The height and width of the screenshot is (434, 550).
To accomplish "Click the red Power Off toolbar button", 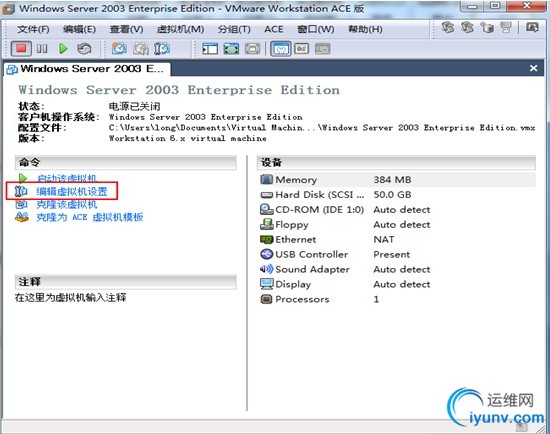I will pyautogui.click(x=21, y=48).
